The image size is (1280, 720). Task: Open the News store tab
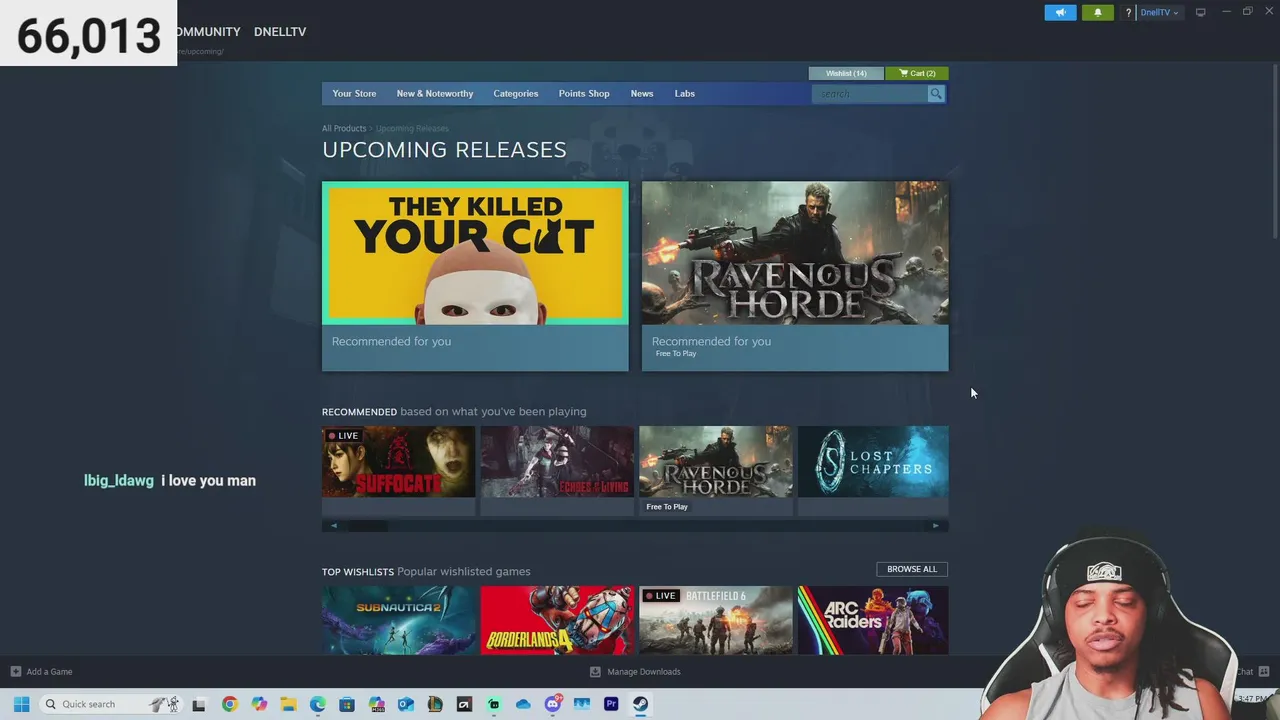click(x=642, y=93)
